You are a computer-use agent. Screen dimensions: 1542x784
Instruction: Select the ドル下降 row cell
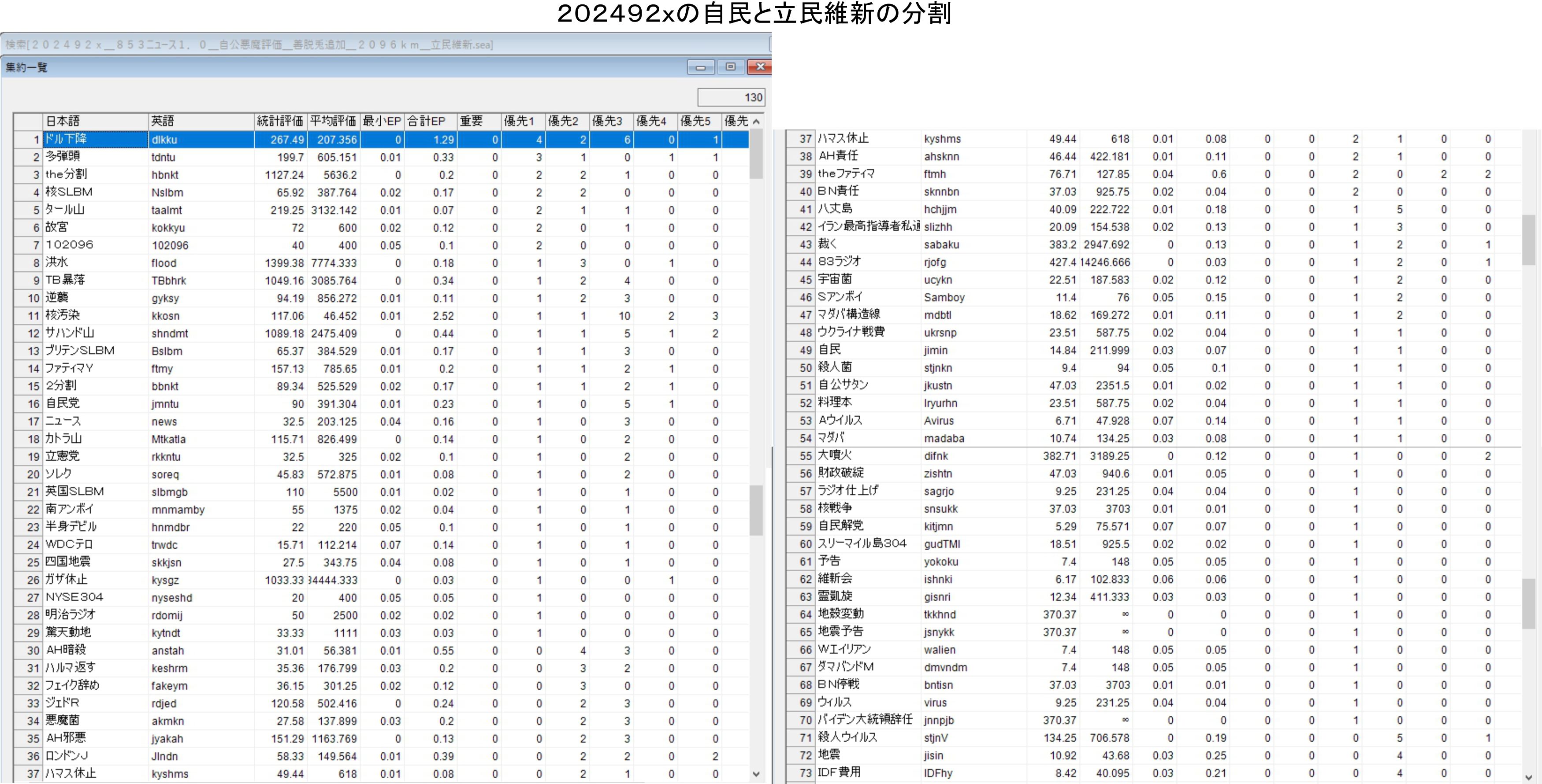coord(95,139)
